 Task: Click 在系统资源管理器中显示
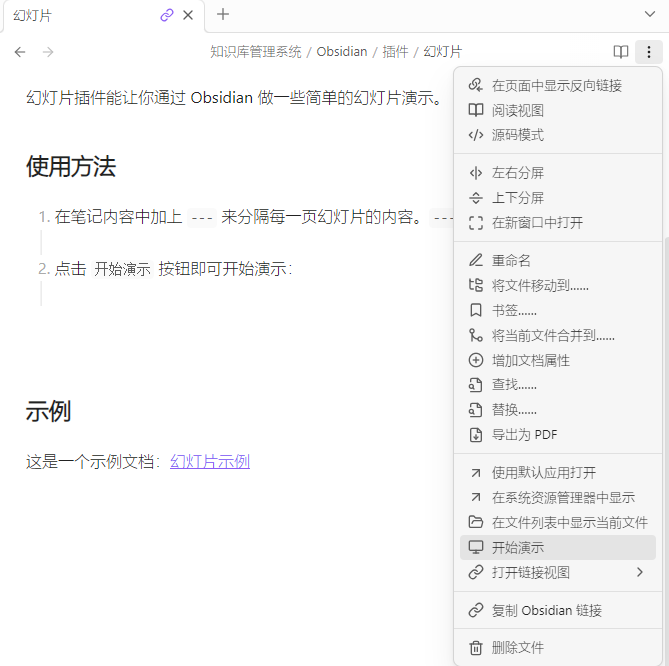[558, 497]
